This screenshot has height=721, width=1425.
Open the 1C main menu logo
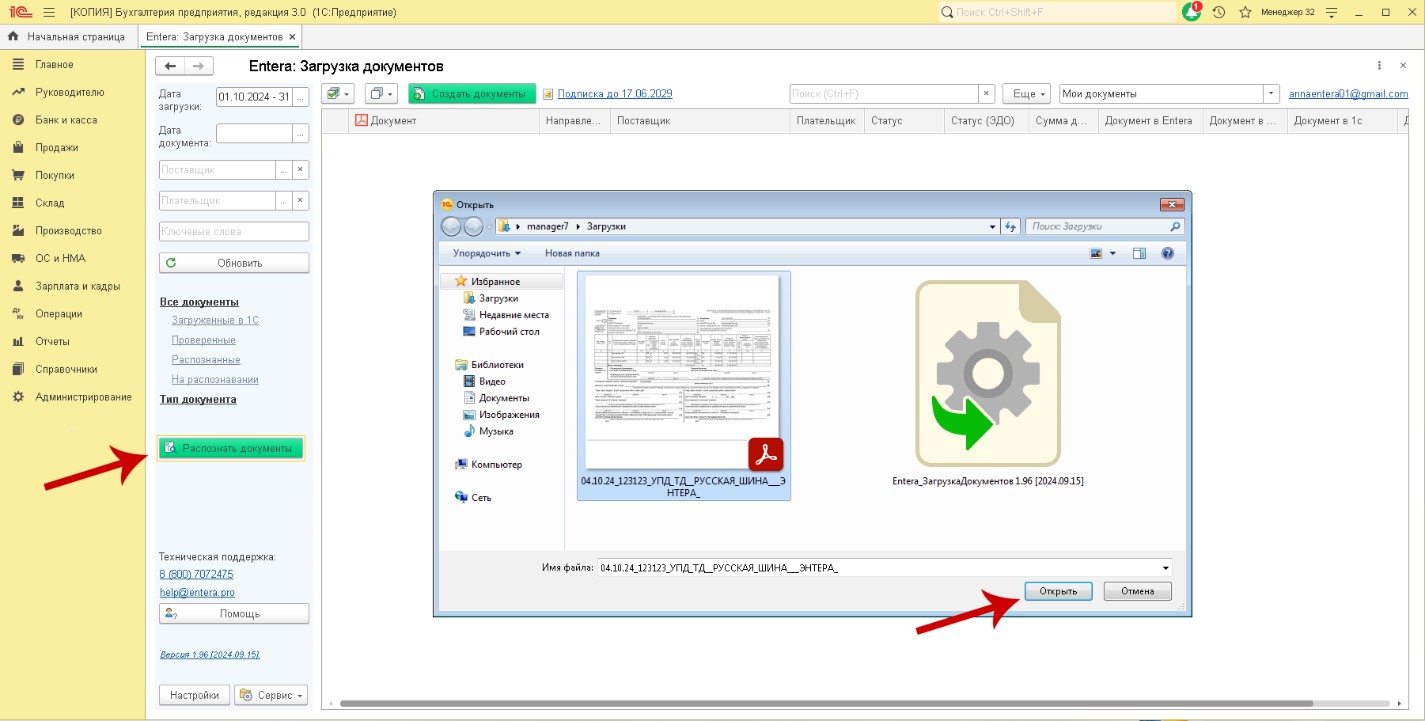click(x=19, y=12)
